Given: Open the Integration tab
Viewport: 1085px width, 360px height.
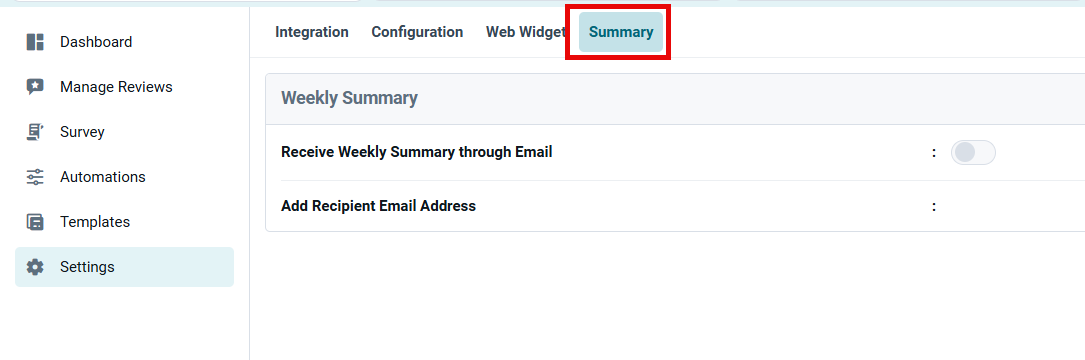Looking at the screenshot, I should [x=312, y=32].
